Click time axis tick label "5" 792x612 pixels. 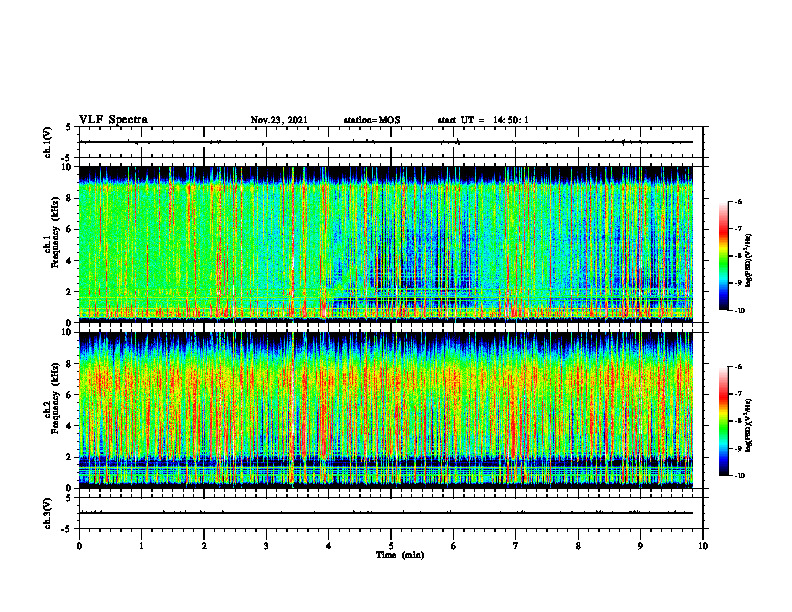click(x=391, y=546)
